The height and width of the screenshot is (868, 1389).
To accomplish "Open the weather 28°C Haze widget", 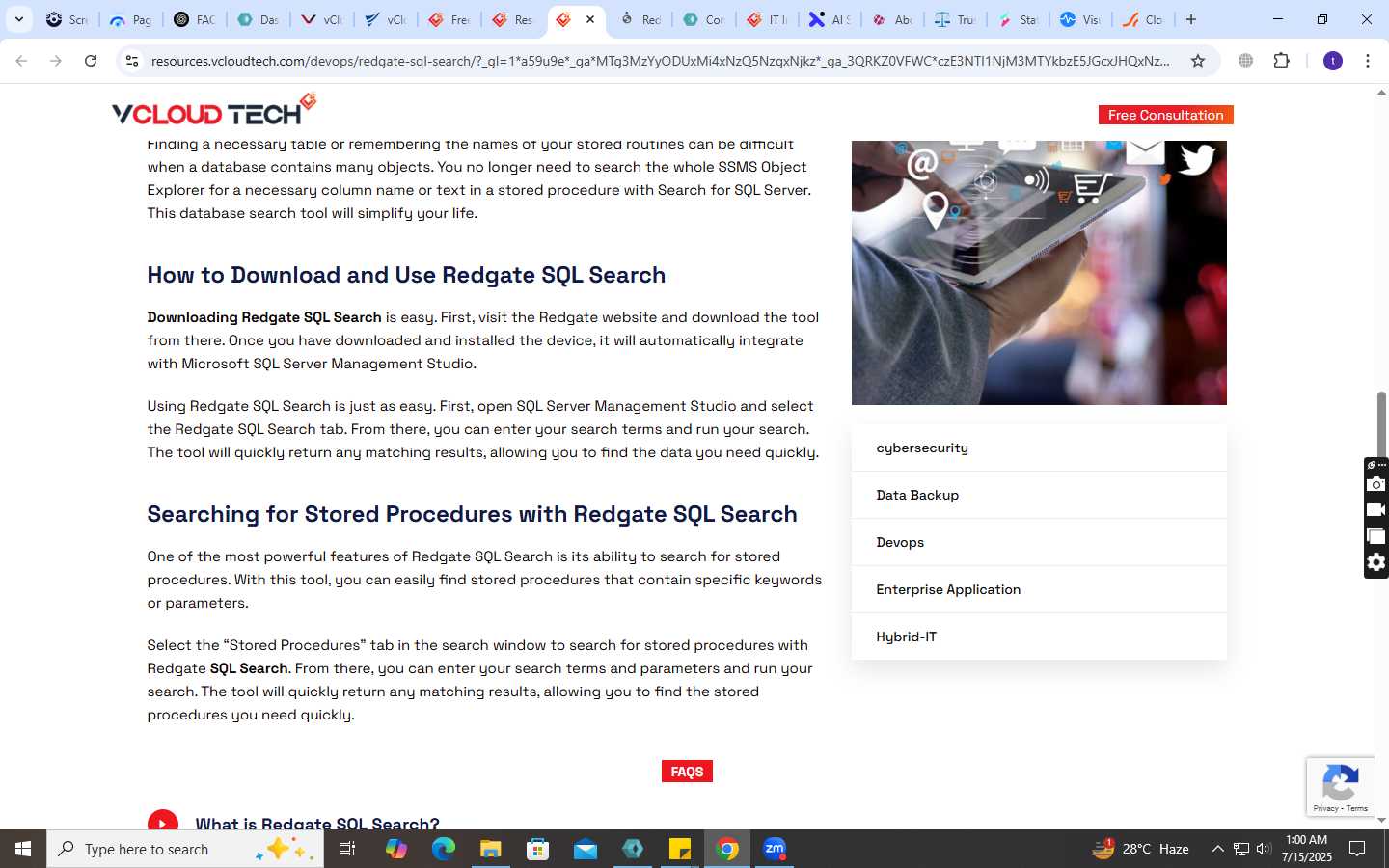I will (1140, 849).
